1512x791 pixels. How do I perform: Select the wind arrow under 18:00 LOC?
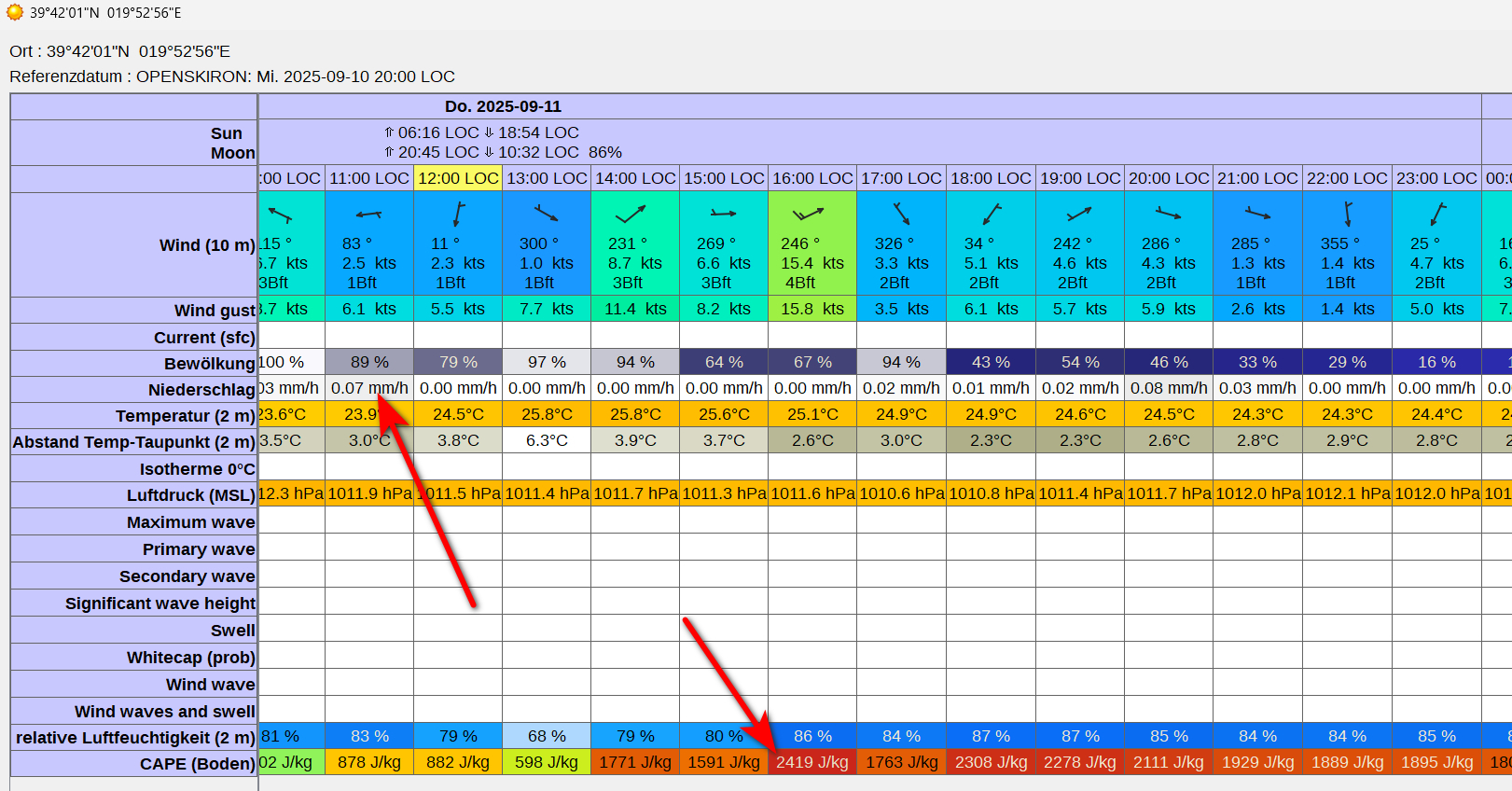tap(992, 215)
